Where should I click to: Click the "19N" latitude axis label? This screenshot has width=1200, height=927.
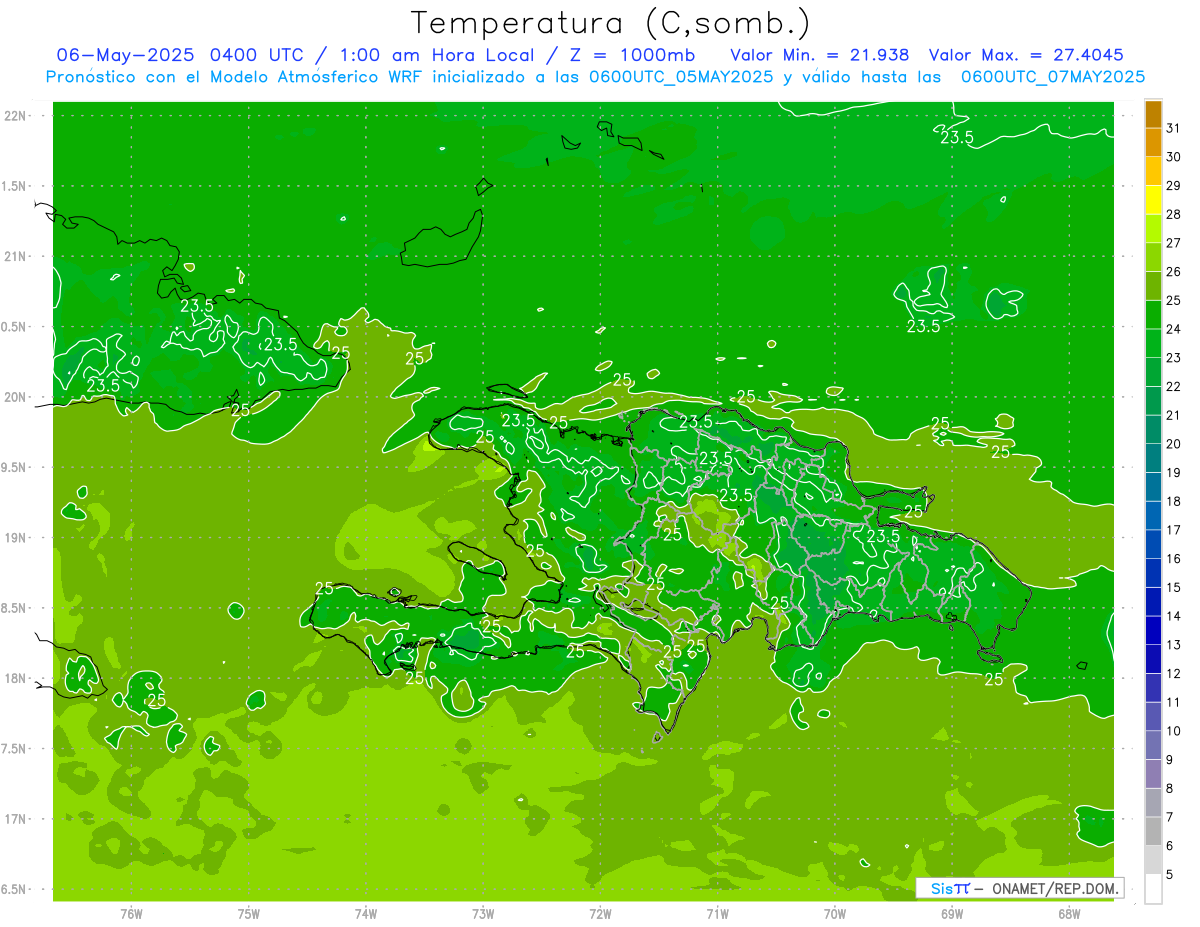17,537
